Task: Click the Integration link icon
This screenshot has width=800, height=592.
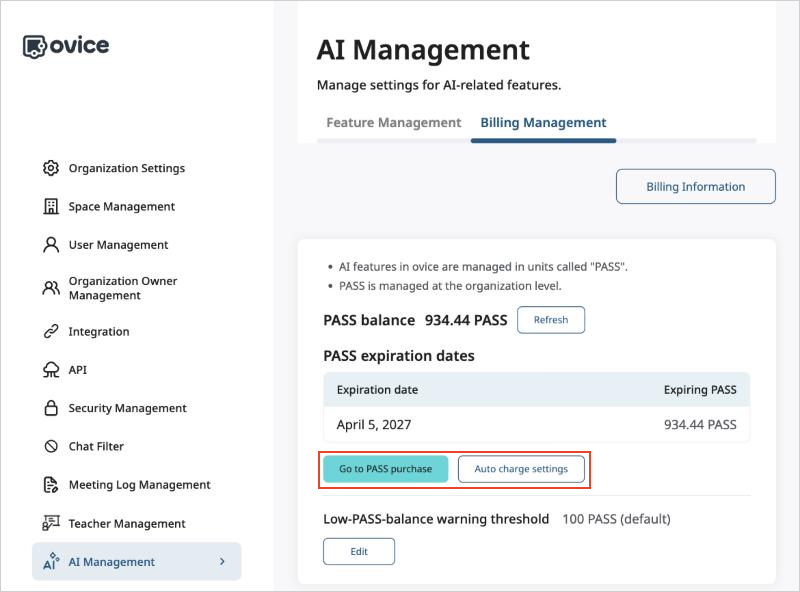Action: coord(51,331)
